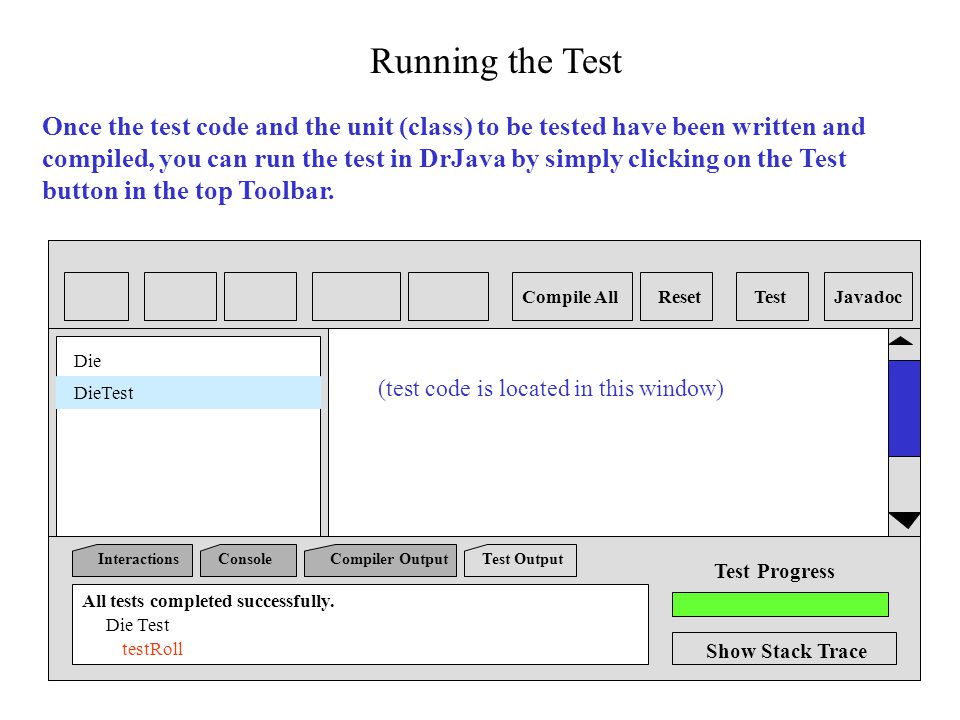
Task: Click the blue scrollbar thumb
Action: (x=904, y=408)
